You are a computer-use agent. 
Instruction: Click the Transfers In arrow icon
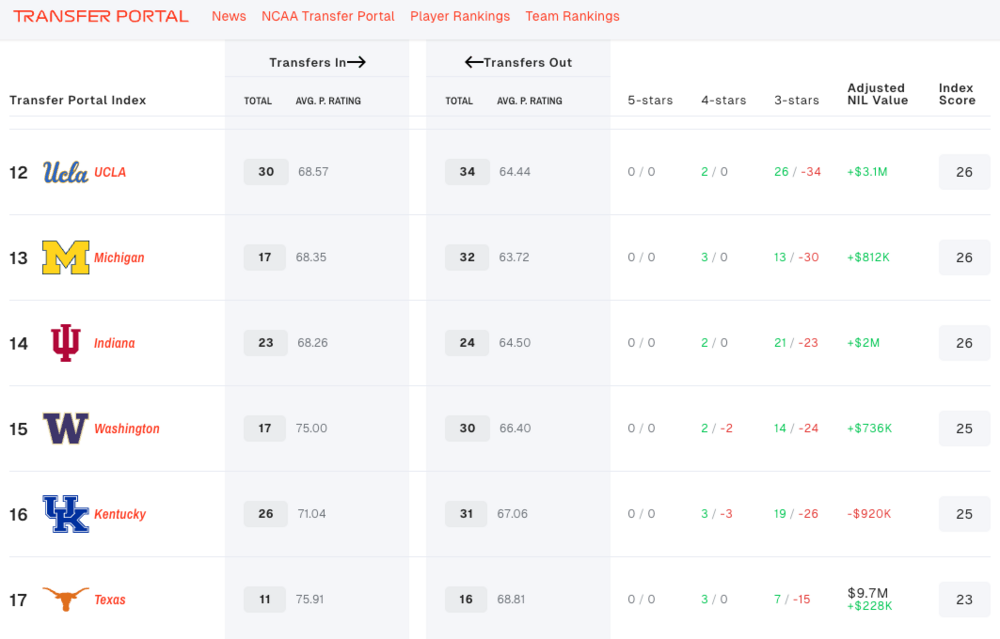(357, 62)
